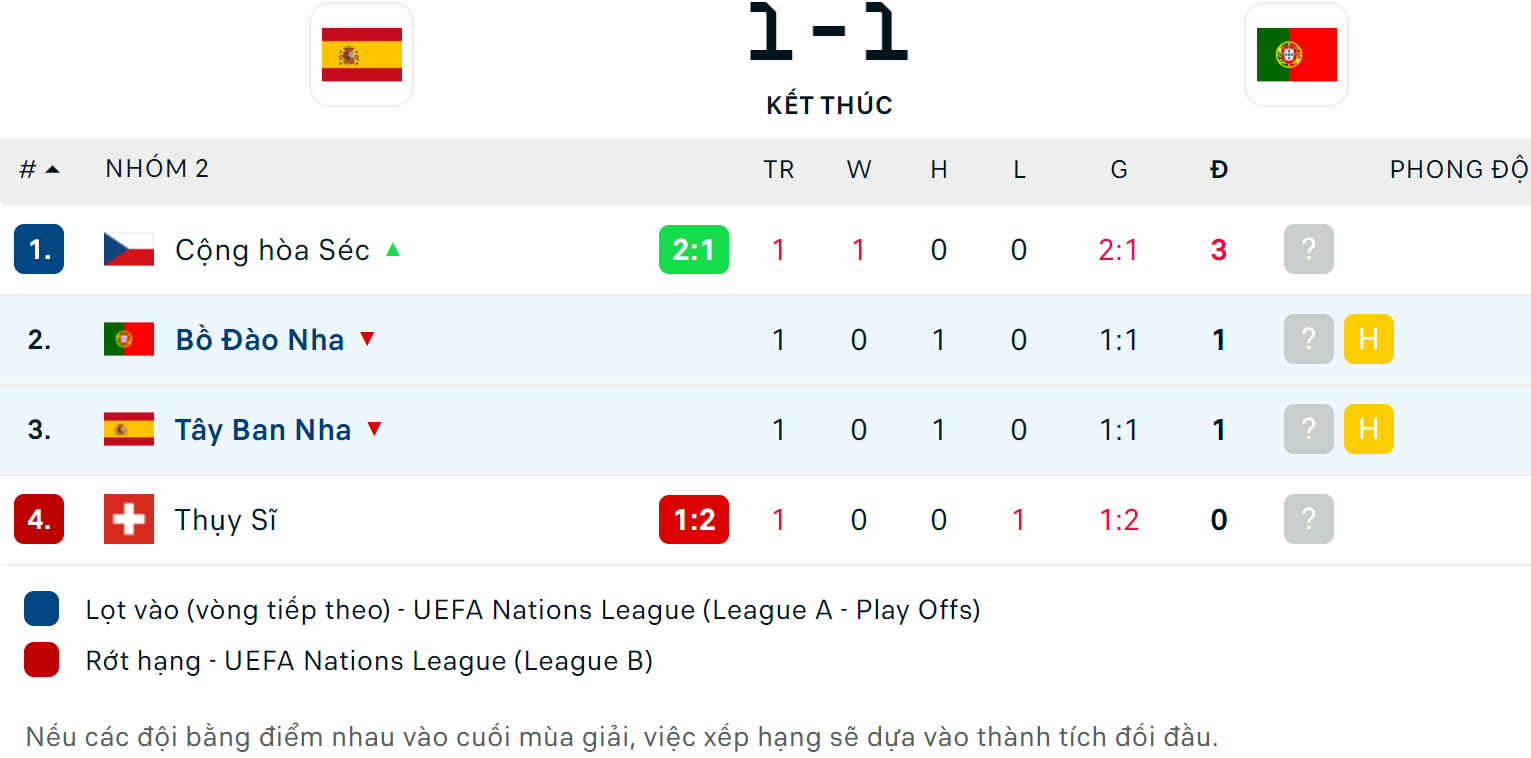1531x758 pixels.
Task: Click Czech Republic's gray question mark form badge
Action: pos(1308,249)
